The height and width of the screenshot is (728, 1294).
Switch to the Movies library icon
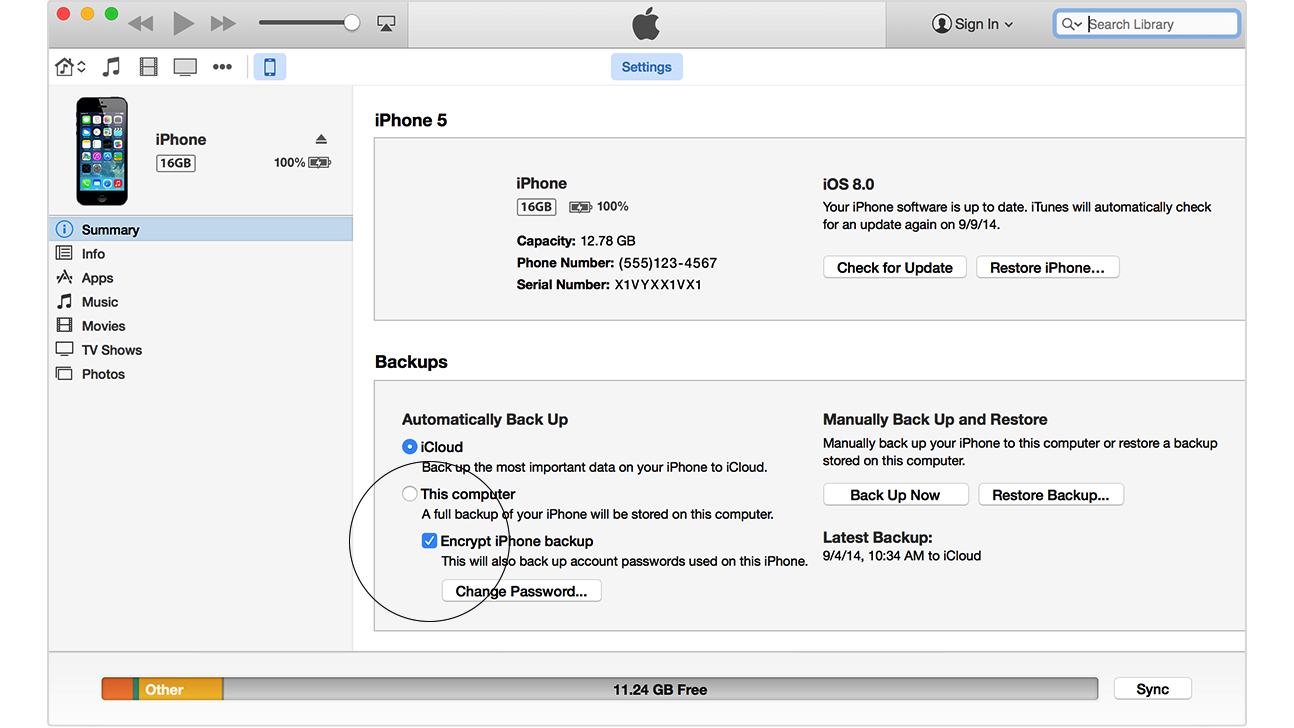149,67
